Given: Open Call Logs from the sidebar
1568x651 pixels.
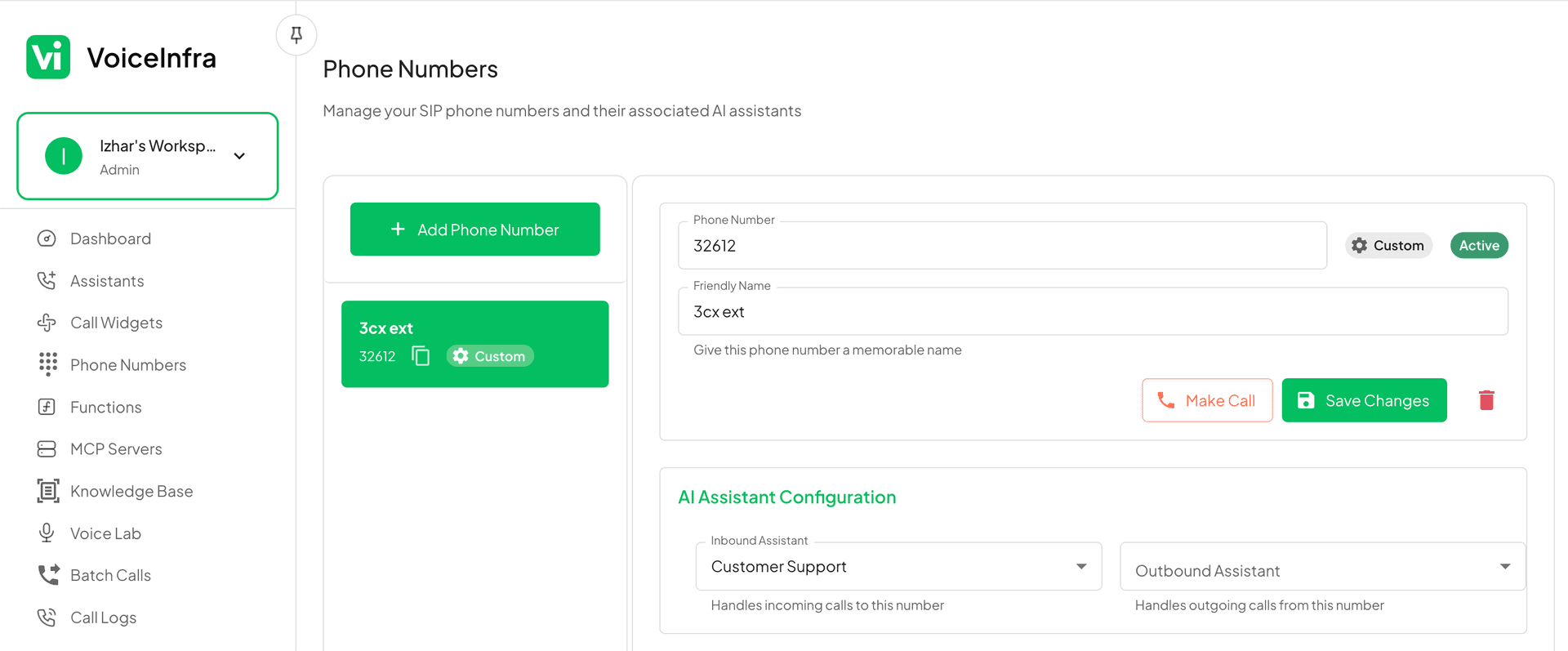Looking at the screenshot, I should coord(103,617).
